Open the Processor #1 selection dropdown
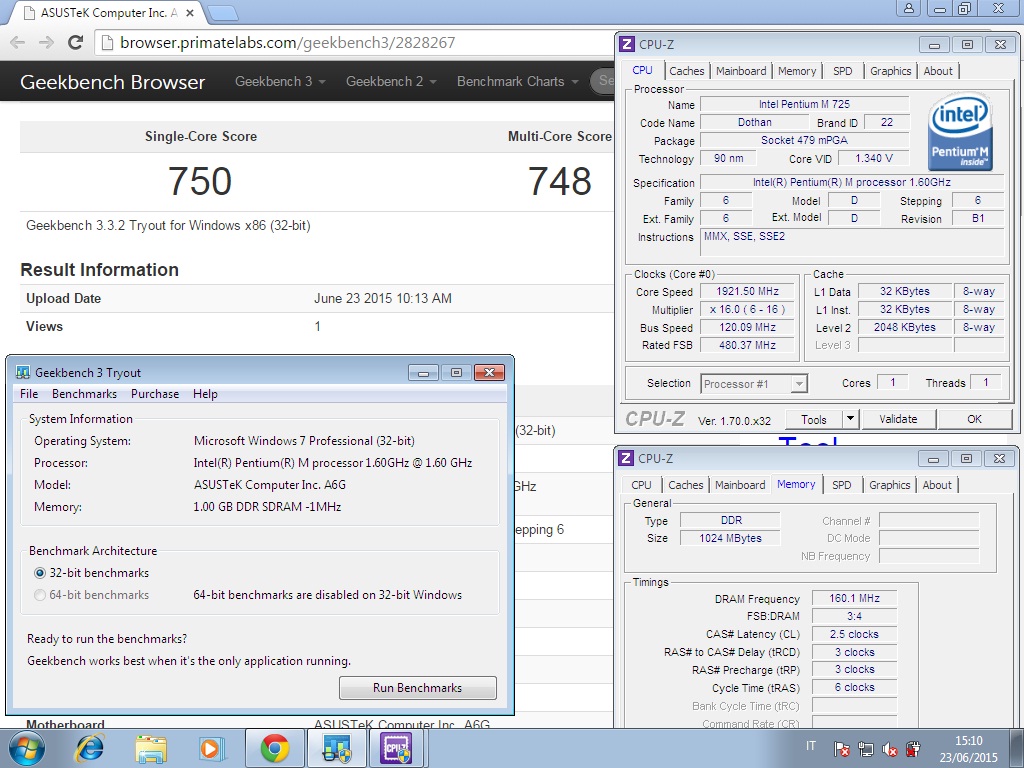The height and width of the screenshot is (768, 1024). coord(754,384)
